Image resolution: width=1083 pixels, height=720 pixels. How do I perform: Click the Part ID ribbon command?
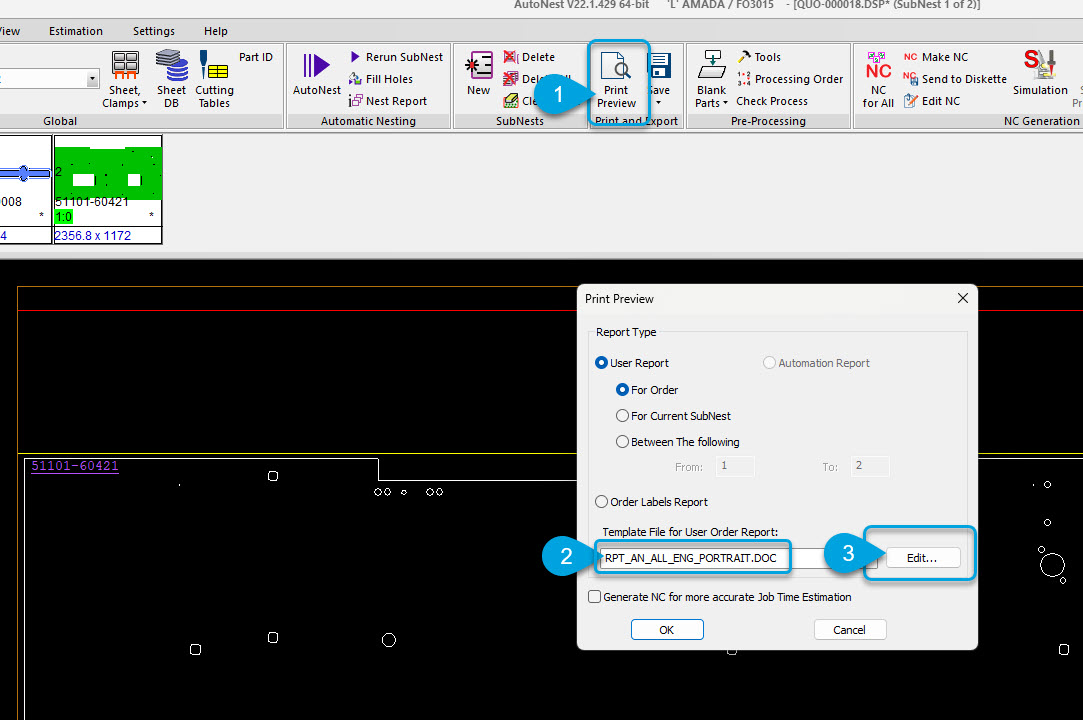coord(256,57)
